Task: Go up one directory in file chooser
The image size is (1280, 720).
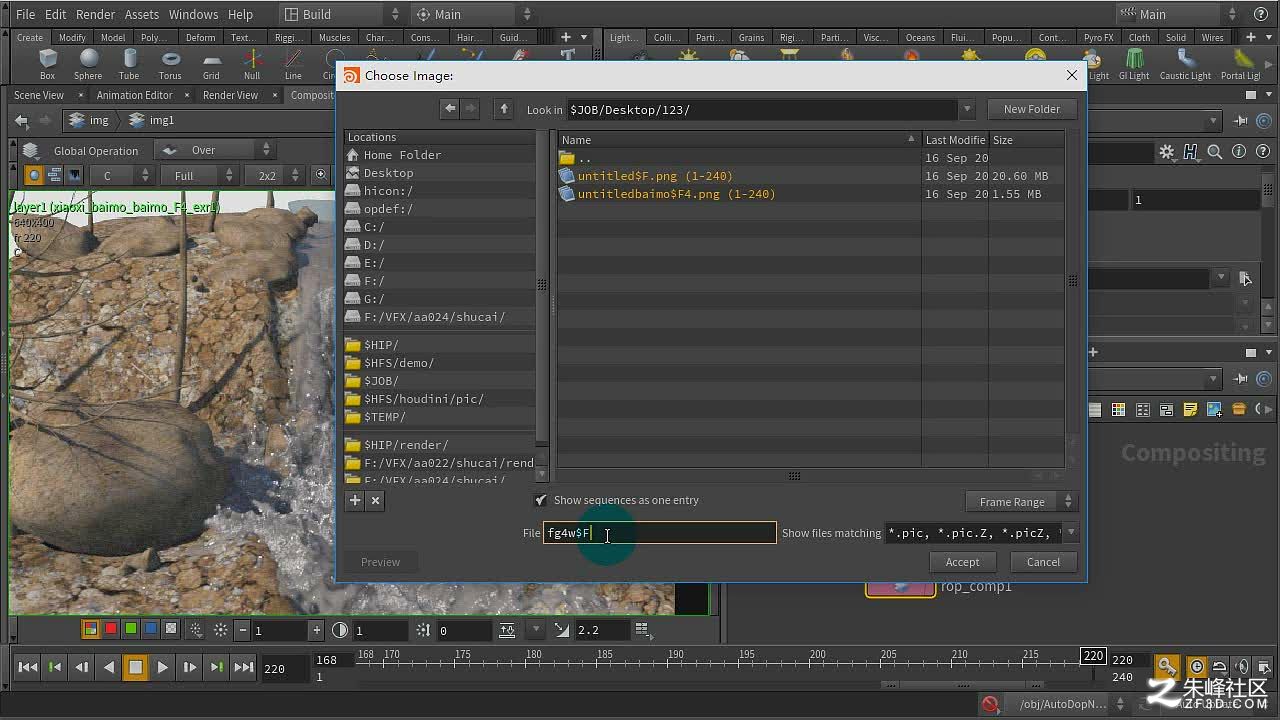Action: [504, 109]
